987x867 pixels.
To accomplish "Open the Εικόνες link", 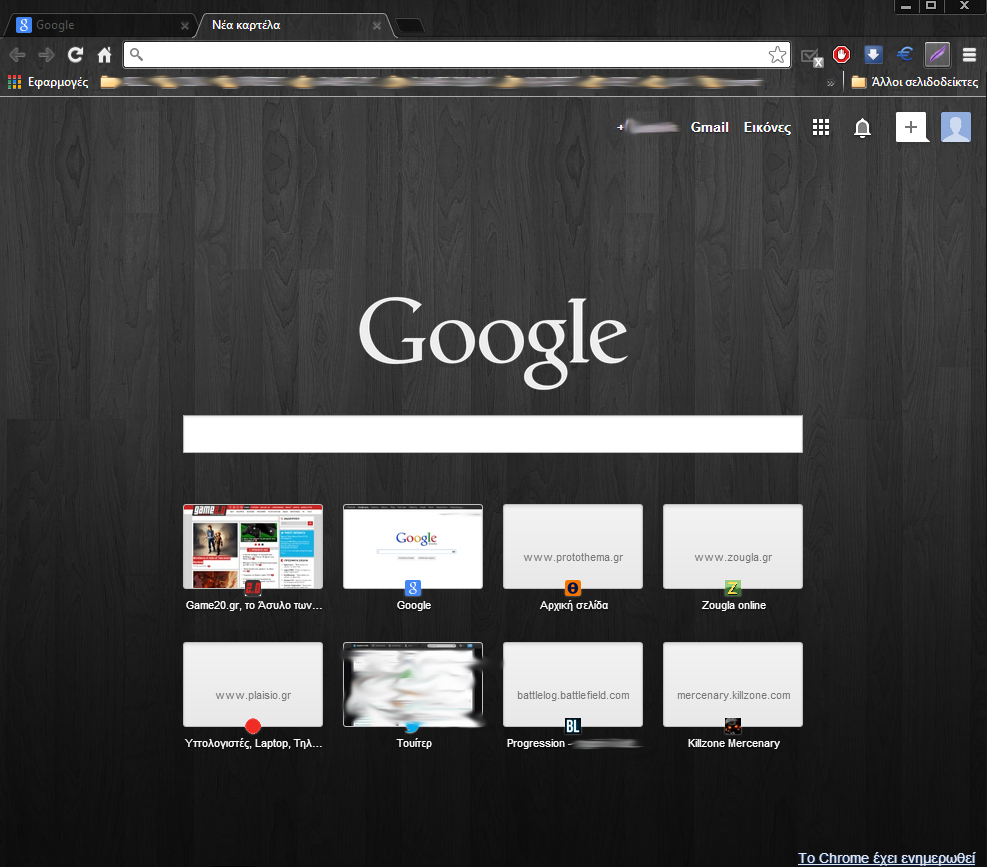I will 767,127.
